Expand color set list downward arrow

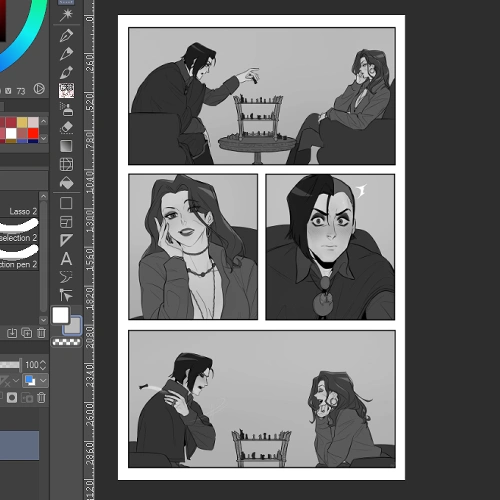point(44,138)
